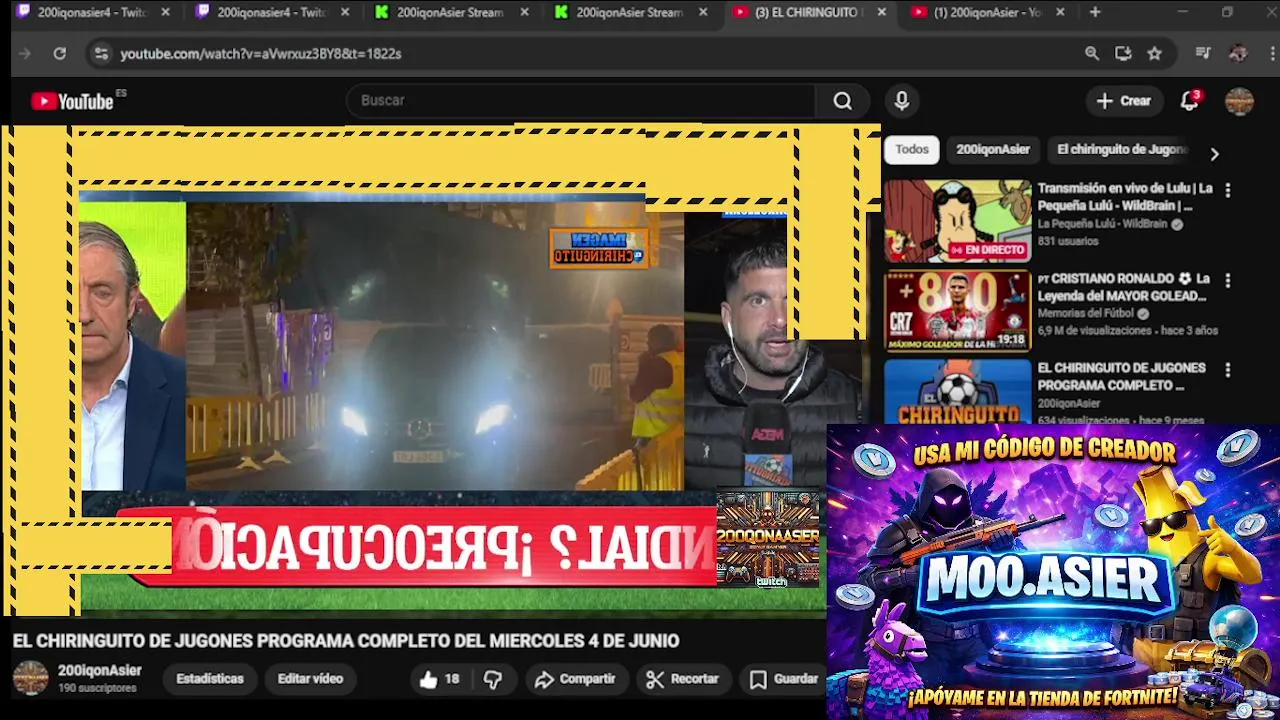1280x720 pixels.
Task: Select the El chiringuito de Jugones filter chip
Action: click(x=1120, y=149)
